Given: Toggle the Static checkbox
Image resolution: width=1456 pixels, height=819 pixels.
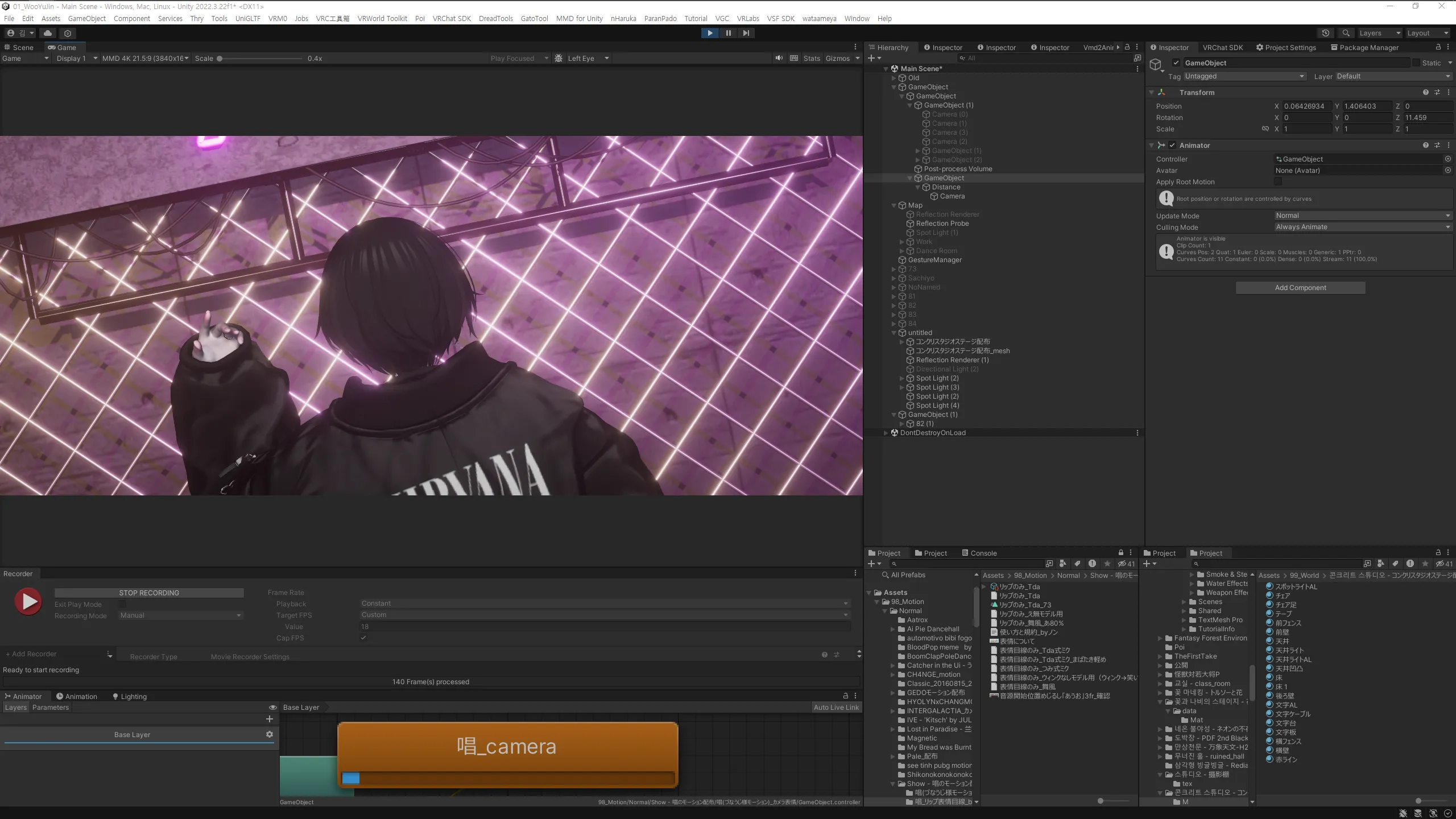Looking at the screenshot, I should click(x=1416, y=63).
